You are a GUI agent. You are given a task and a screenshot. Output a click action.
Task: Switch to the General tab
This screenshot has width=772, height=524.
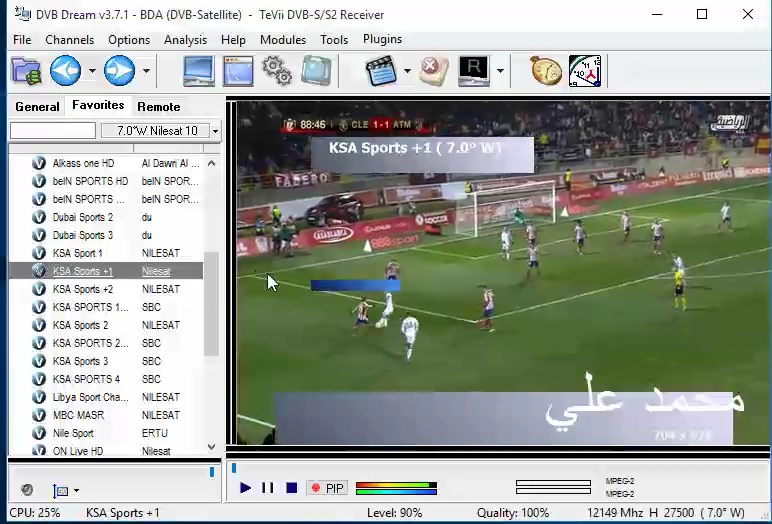coord(37,107)
